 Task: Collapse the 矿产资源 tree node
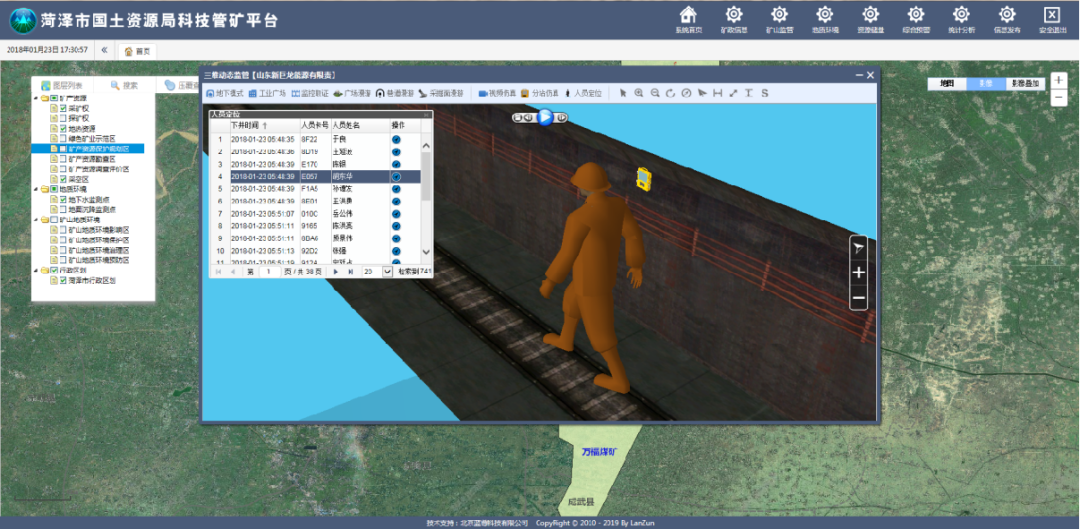pos(36,98)
